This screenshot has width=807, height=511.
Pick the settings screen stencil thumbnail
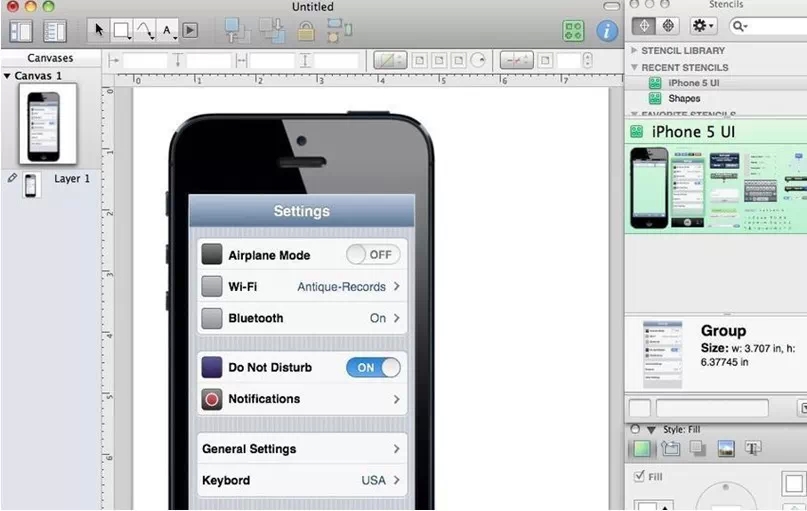[688, 188]
